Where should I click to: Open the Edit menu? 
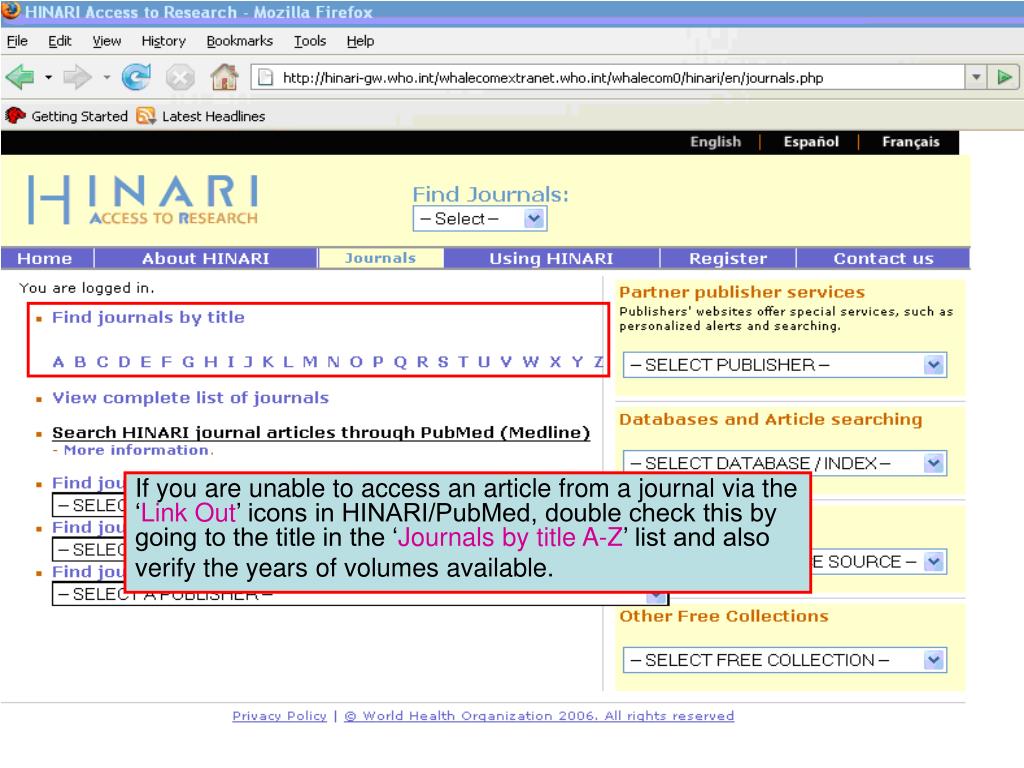(x=59, y=41)
